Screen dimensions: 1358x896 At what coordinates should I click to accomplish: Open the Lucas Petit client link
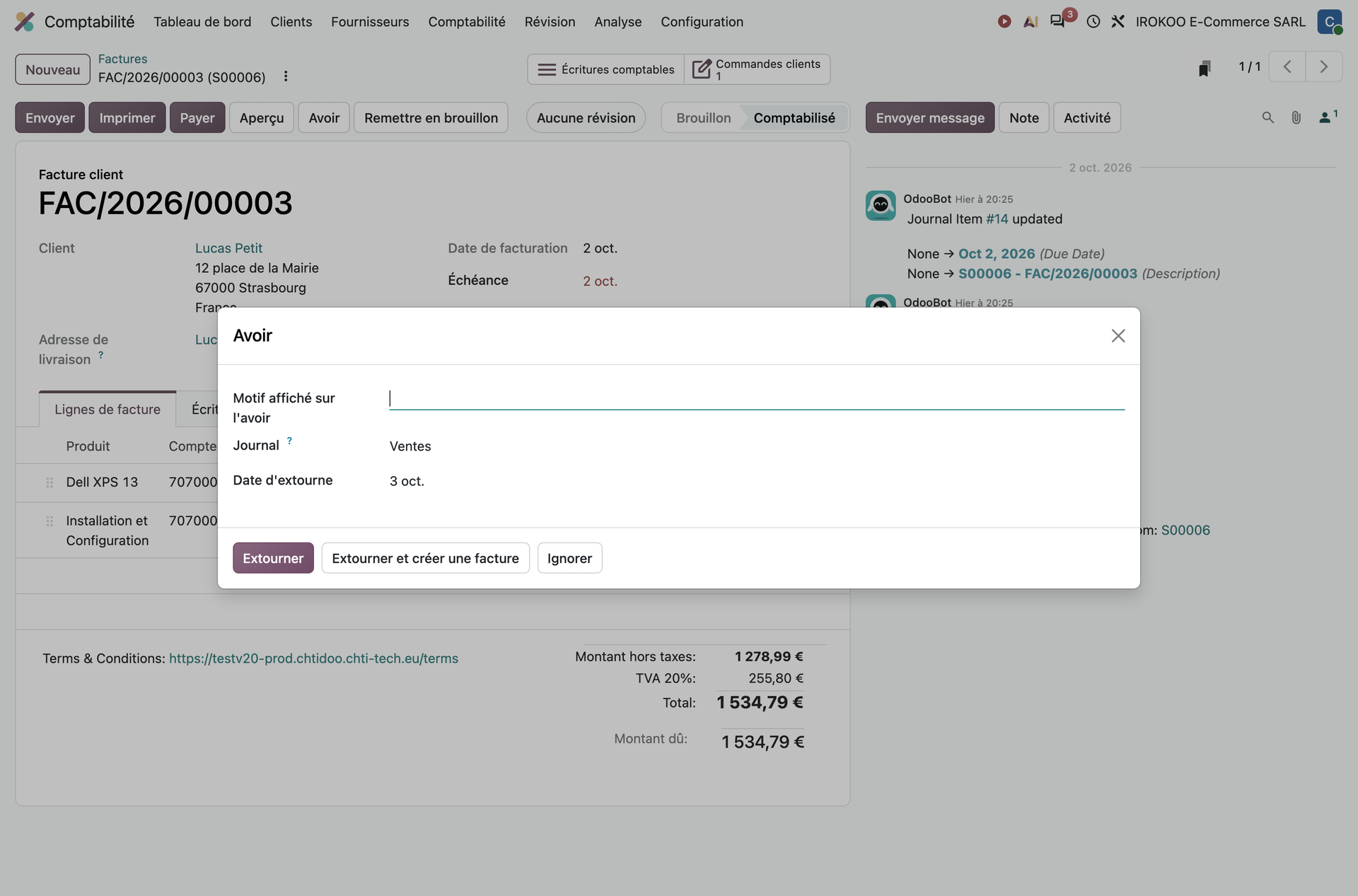(228, 248)
